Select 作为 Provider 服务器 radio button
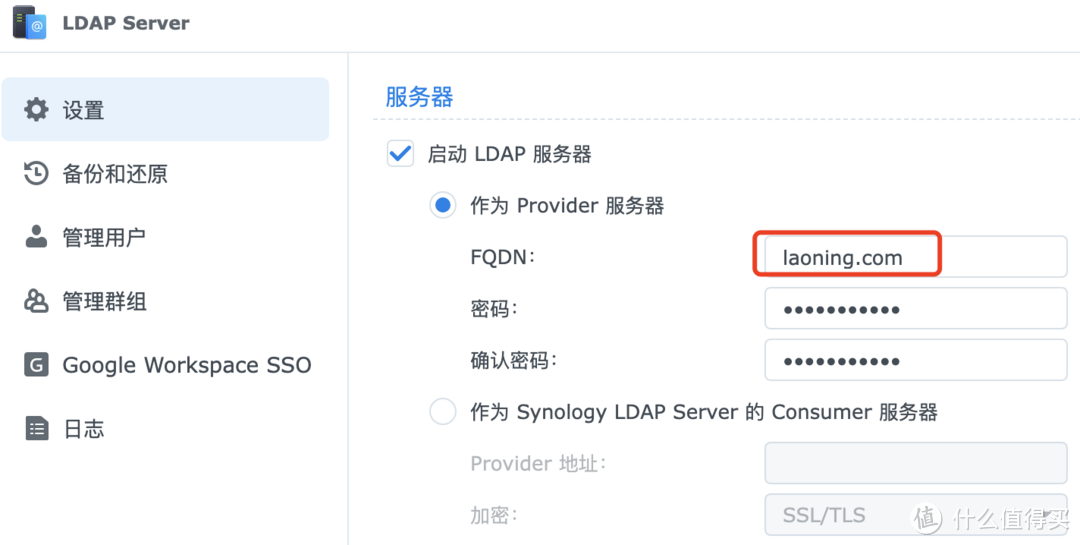 [442, 205]
